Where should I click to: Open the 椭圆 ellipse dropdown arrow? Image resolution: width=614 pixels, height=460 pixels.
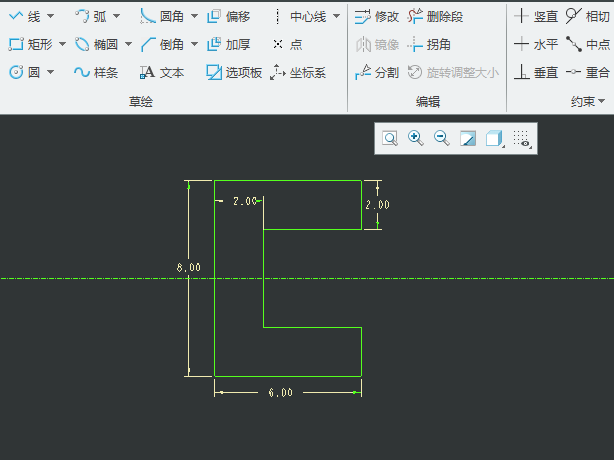pos(128,44)
